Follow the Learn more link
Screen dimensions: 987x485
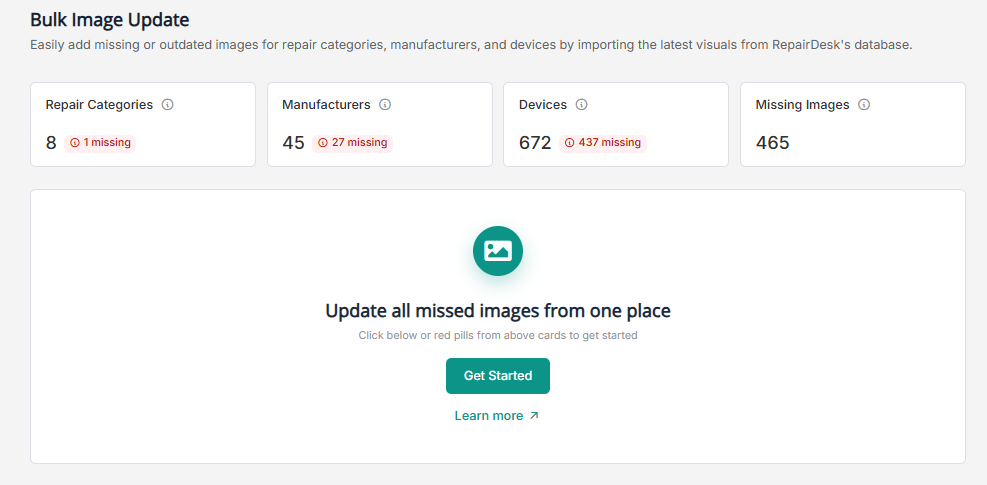point(489,416)
